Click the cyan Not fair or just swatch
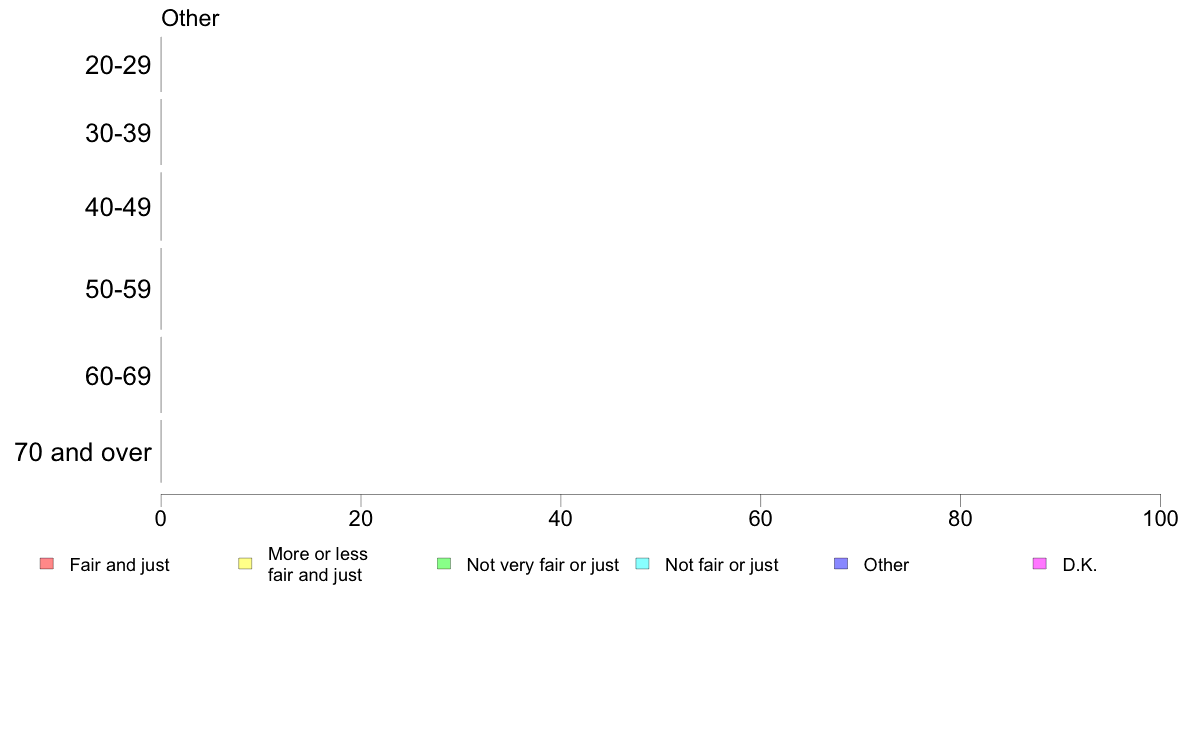 [x=642, y=563]
